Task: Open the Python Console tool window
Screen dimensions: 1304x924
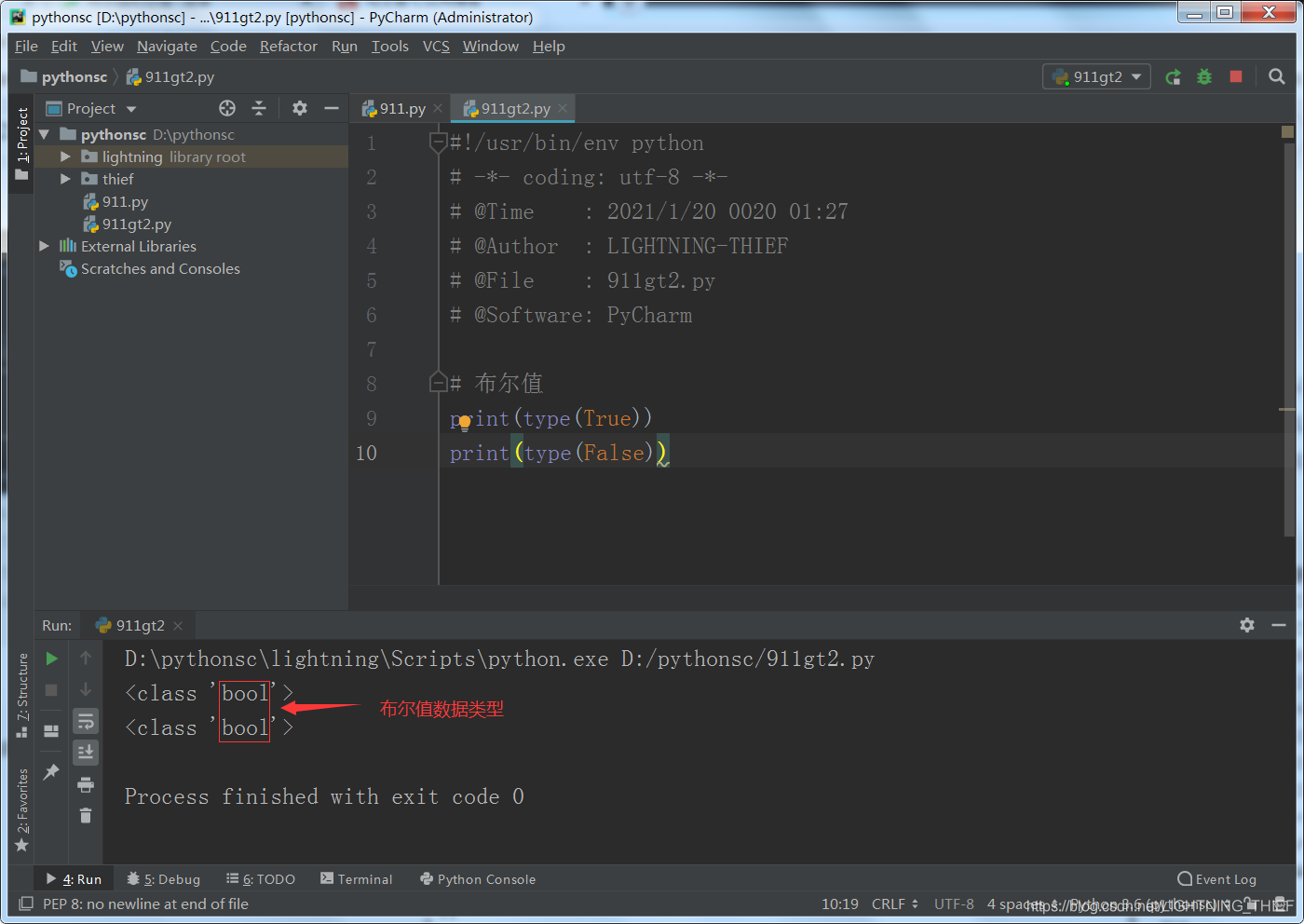Action: (478, 878)
